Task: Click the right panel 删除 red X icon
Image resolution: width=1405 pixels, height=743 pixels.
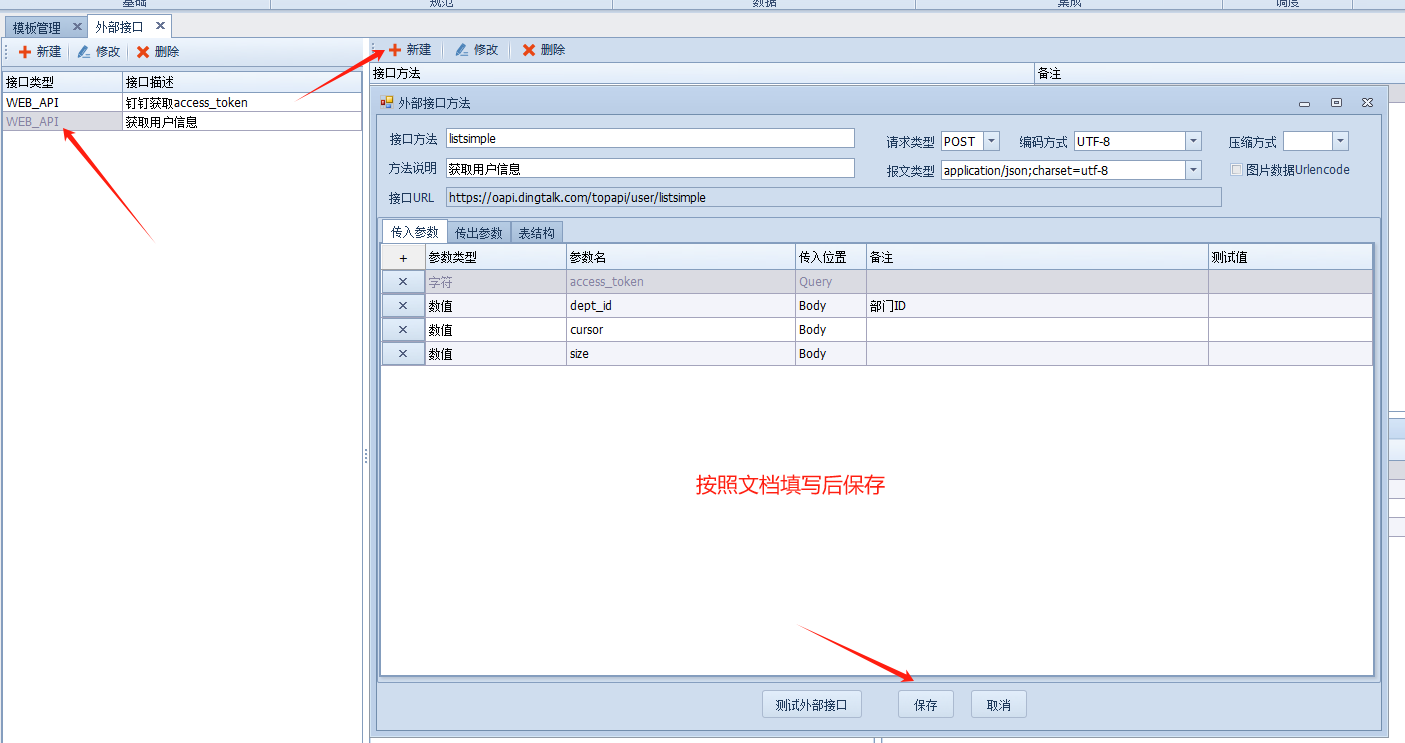Action: [529, 50]
